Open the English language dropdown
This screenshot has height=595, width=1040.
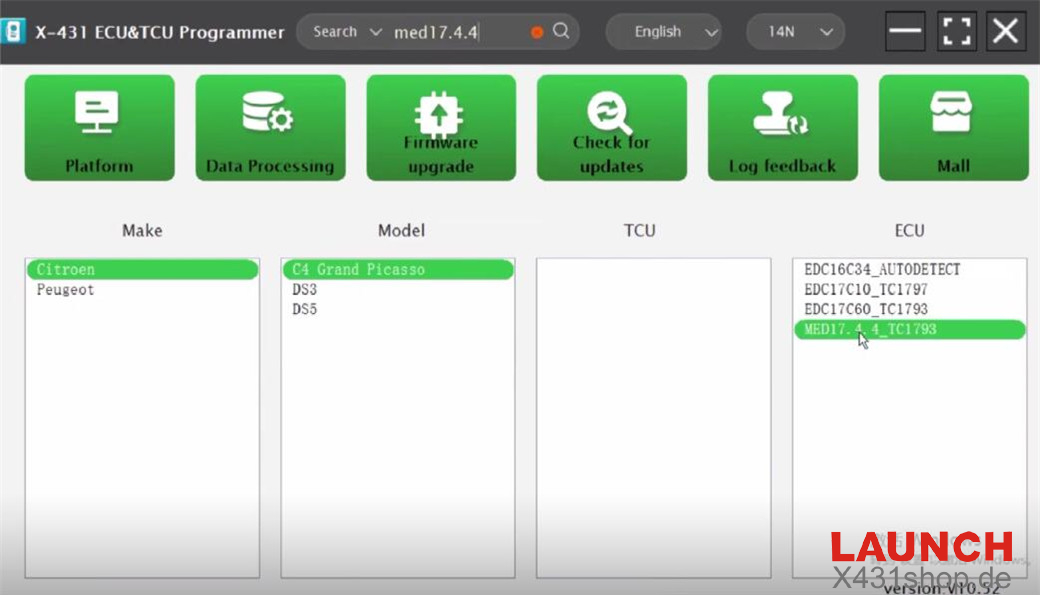(x=663, y=32)
